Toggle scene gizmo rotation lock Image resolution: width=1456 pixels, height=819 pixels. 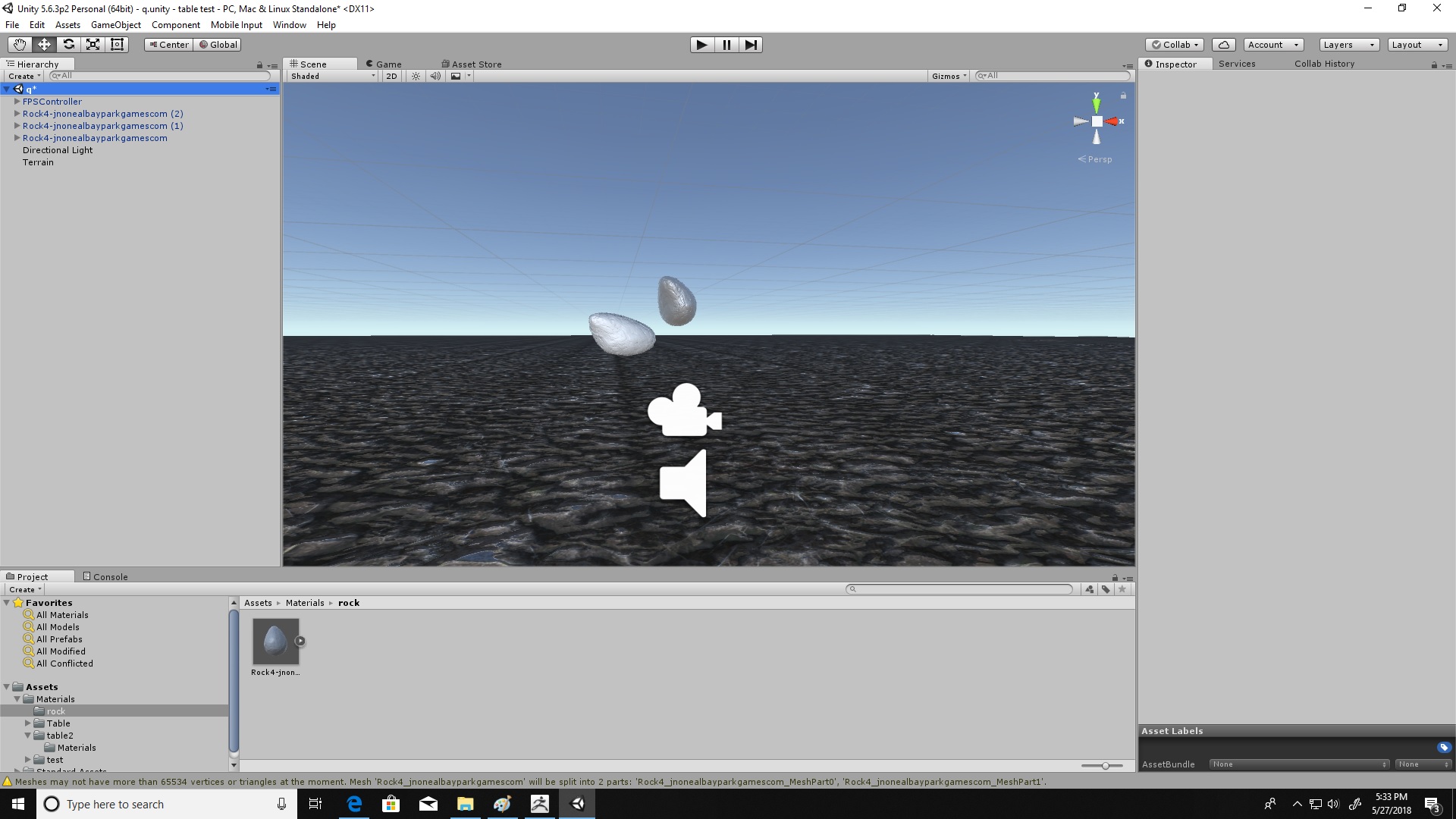[1123, 96]
